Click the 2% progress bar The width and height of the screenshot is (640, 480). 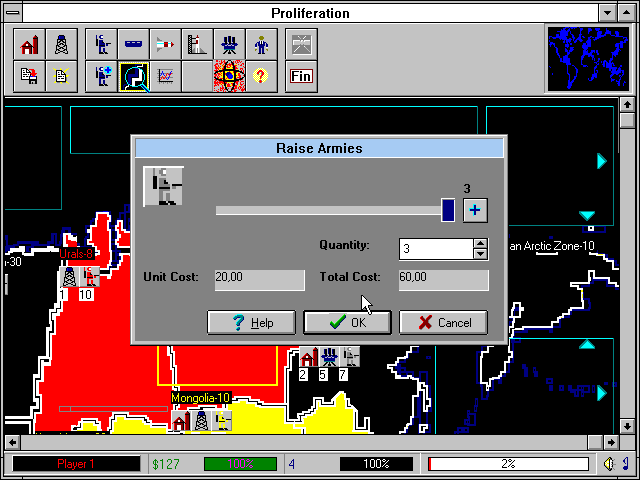pyautogui.click(x=508, y=464)
